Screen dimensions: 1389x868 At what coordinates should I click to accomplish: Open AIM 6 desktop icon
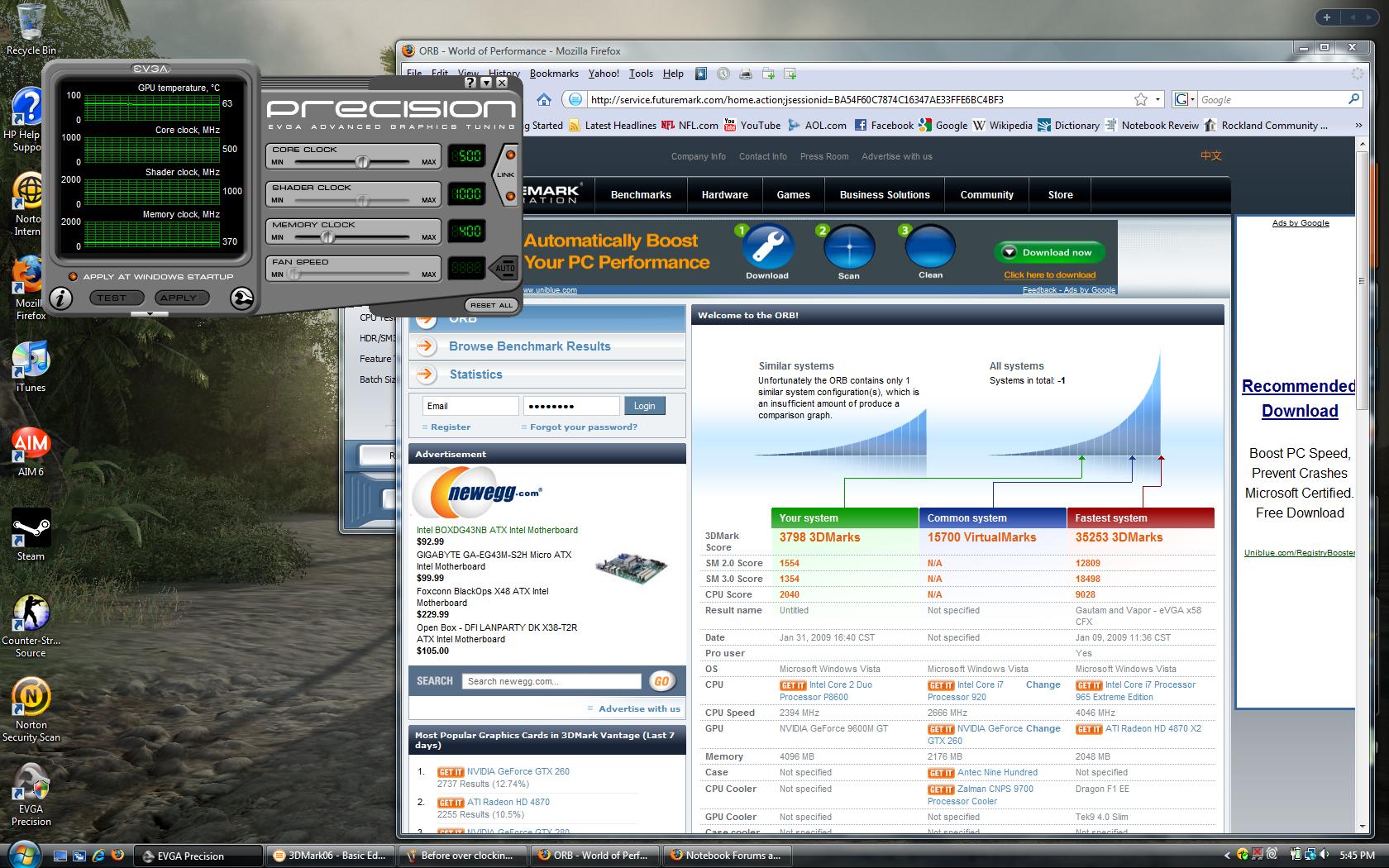[31, 451]
